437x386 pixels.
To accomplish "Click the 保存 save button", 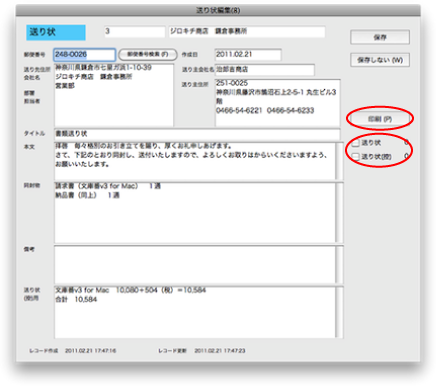I will pos(380,37).
